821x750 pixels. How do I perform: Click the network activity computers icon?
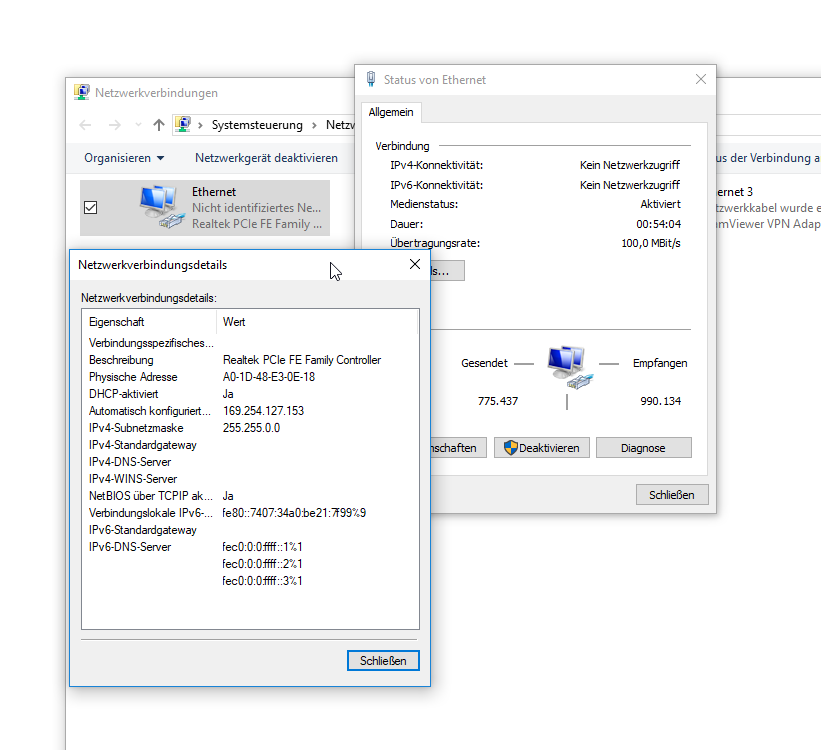coord(570,367)
